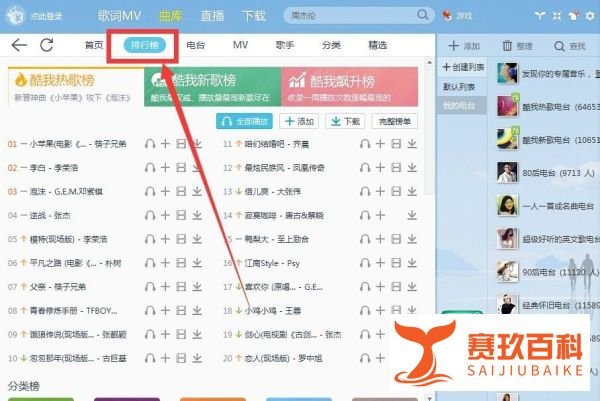Open MV icon for 父亲 - 筷子兄弟
This screenshot has height=401, width=600.
[181, 287]
